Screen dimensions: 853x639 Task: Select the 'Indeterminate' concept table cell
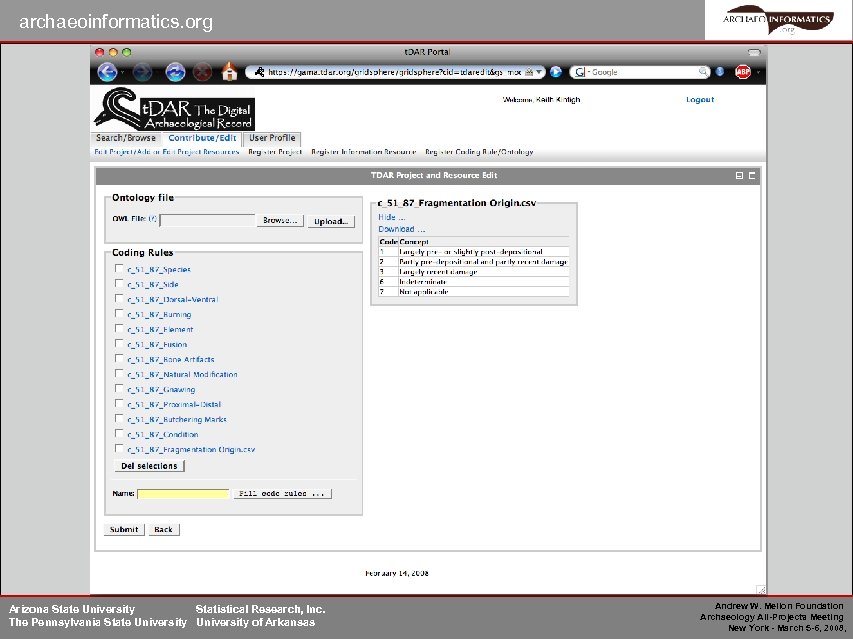click(x=484, y=282)
